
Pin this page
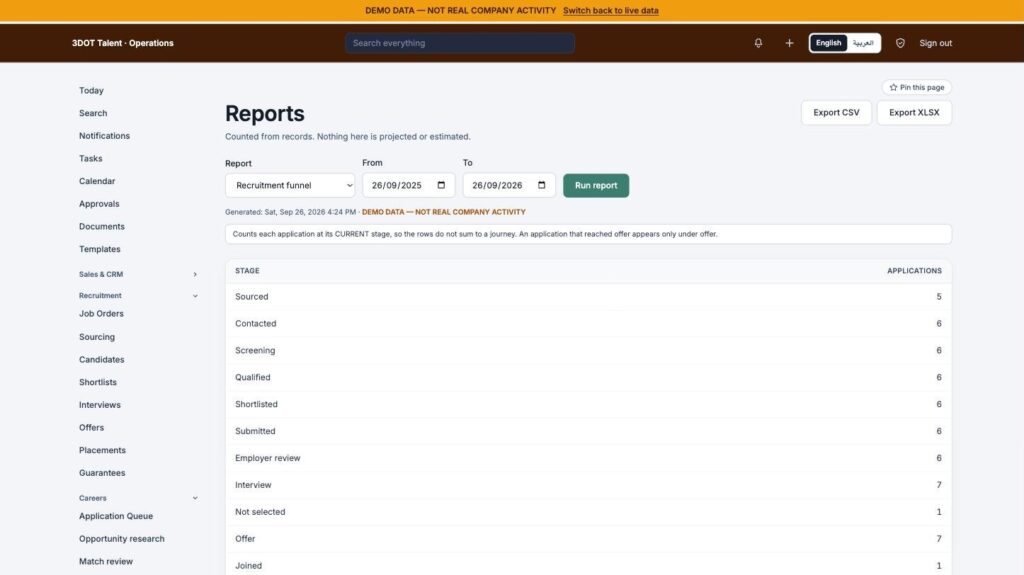[x=916, y=87]
